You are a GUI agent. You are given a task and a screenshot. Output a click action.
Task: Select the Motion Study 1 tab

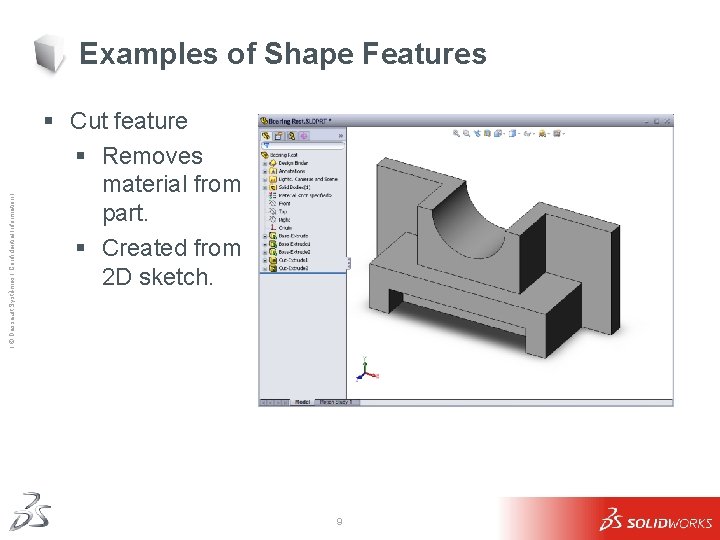pos(337,402)
